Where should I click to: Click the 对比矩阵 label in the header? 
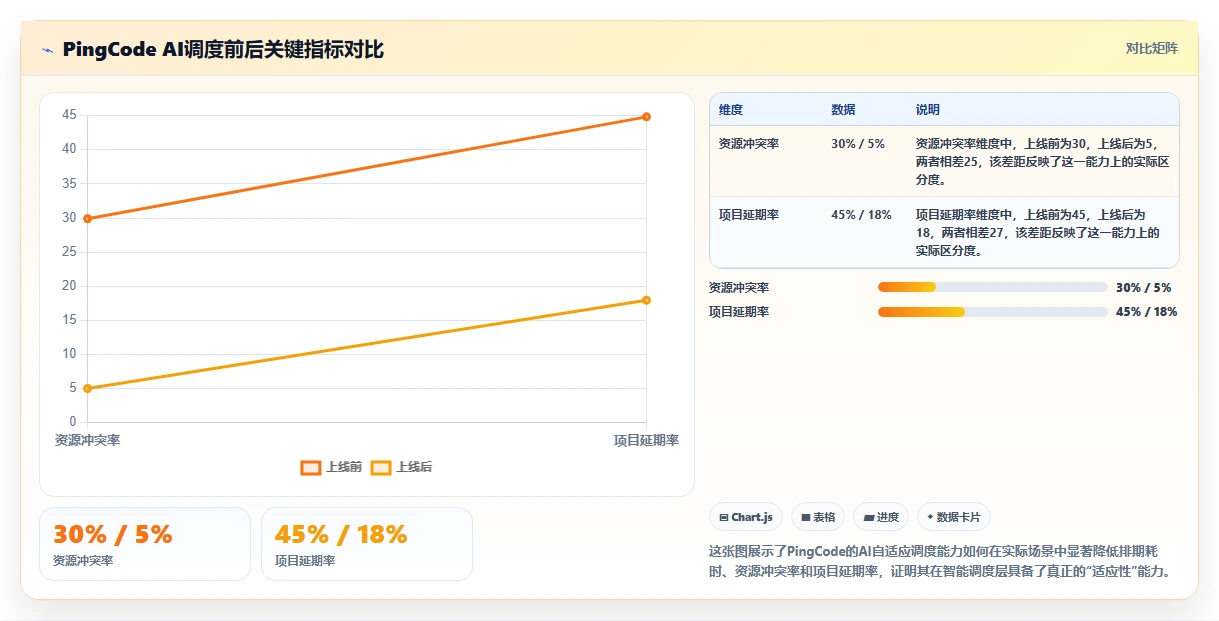click(1152, 48)
